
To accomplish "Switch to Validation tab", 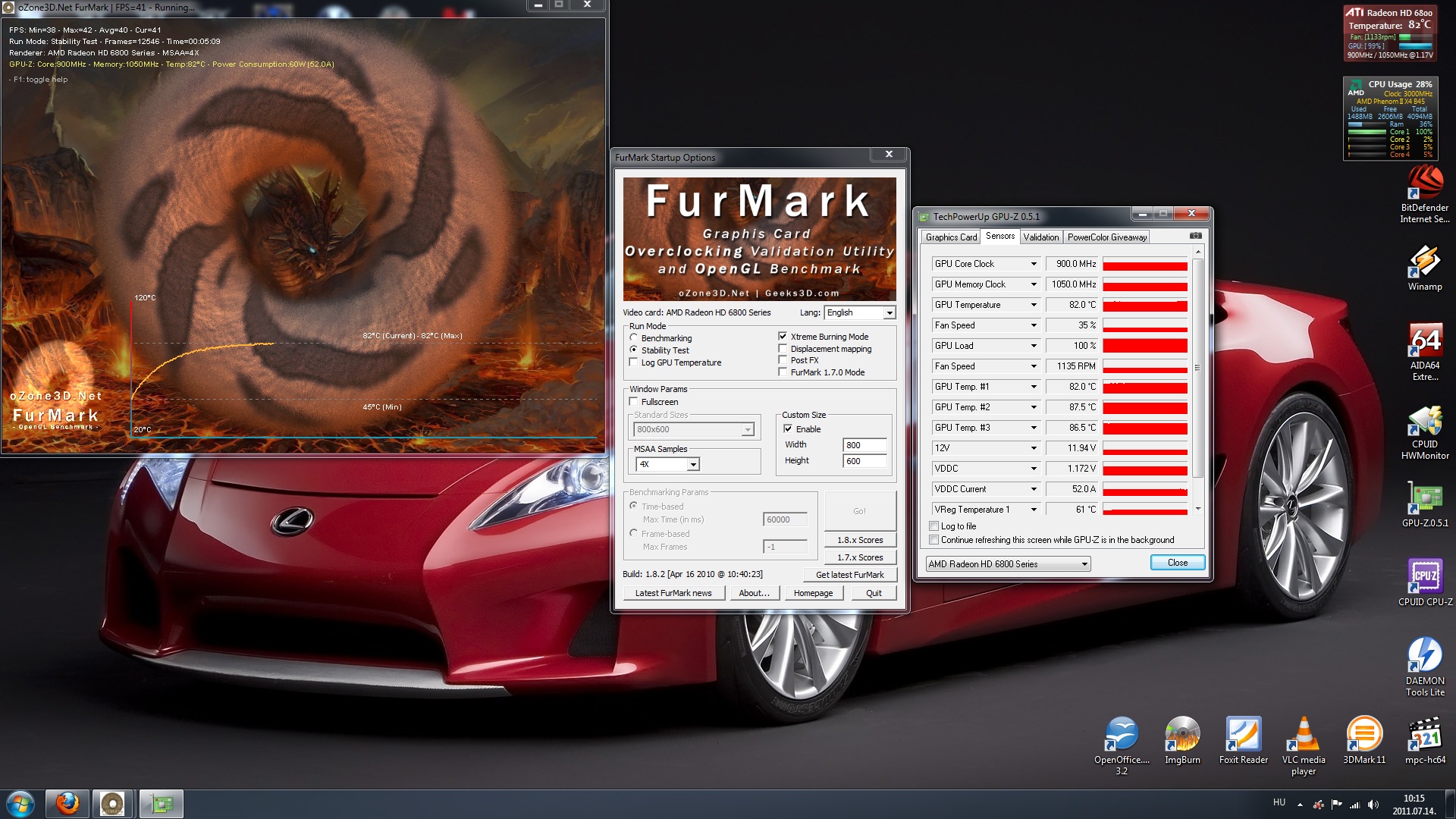I will pos(1041,237).
